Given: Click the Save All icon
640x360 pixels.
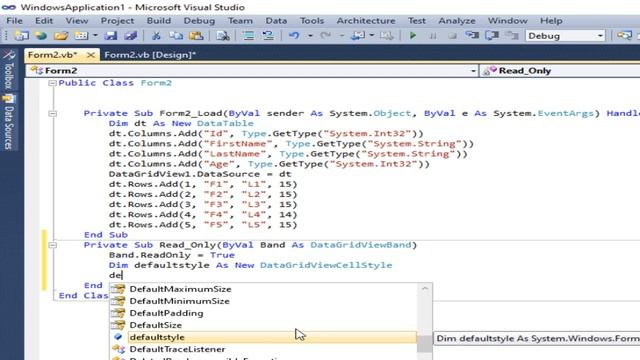Looking at the screenshot, I should click(x=131, y=36).
